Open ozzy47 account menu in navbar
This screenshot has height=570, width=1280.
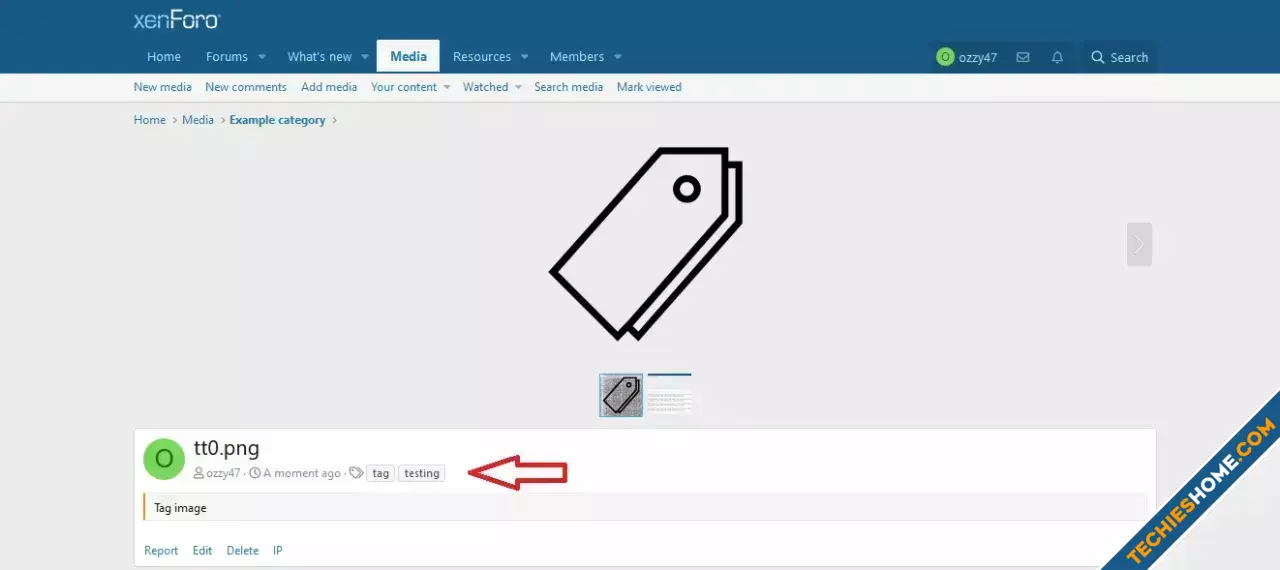coord(966,57)
